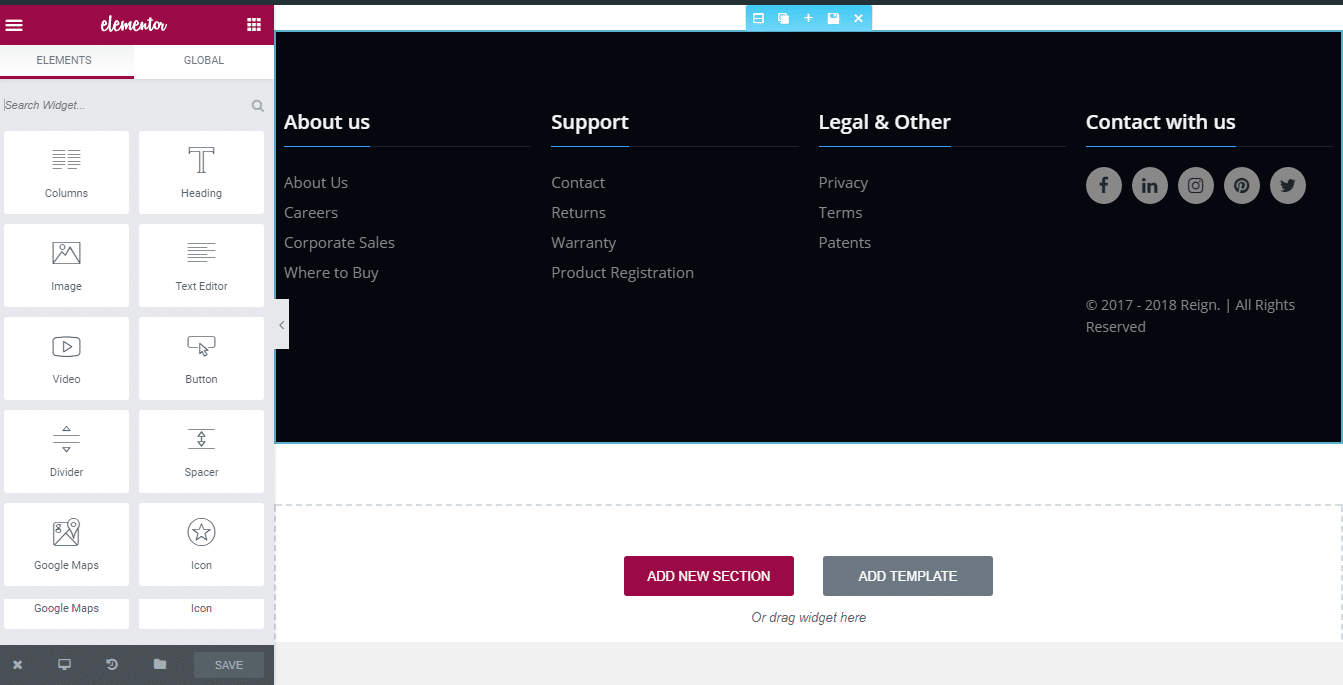Click the Pinterest social icon
This screenshot has width=1343, height=685.
(1241, 186)
